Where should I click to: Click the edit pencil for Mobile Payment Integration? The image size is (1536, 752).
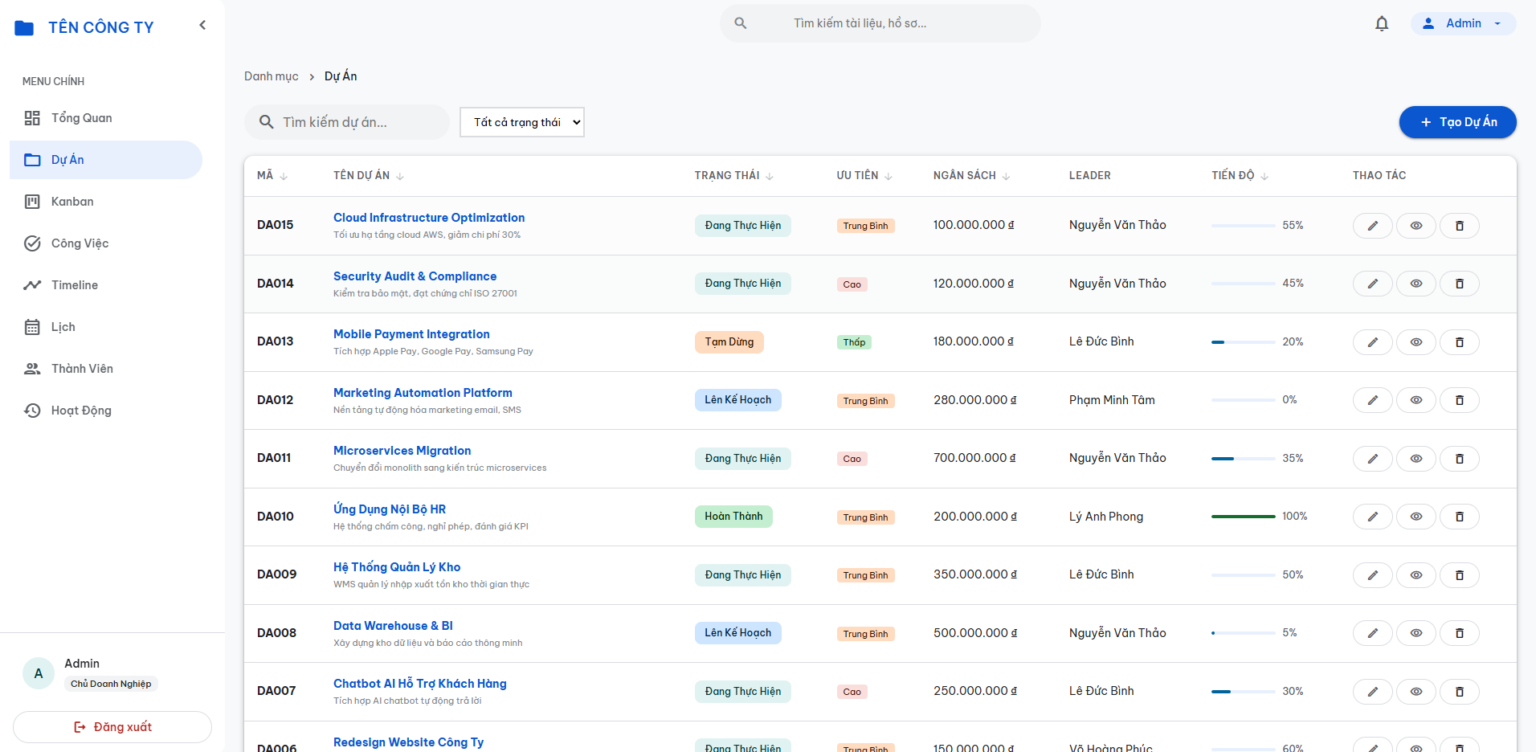point(1373,342)
